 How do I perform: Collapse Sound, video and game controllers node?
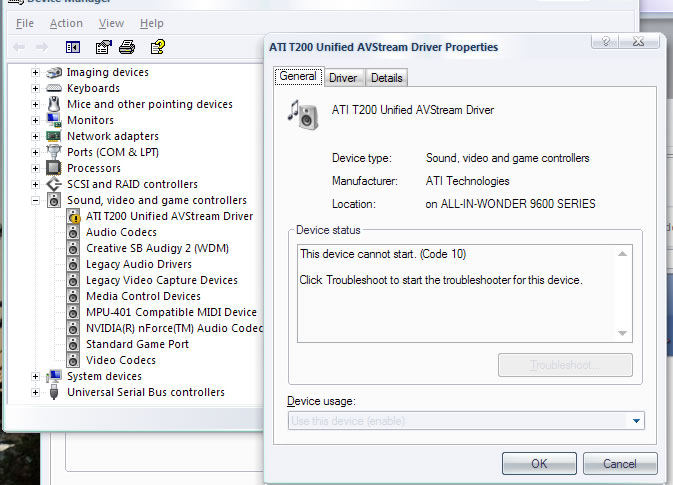tap(36, 200)
